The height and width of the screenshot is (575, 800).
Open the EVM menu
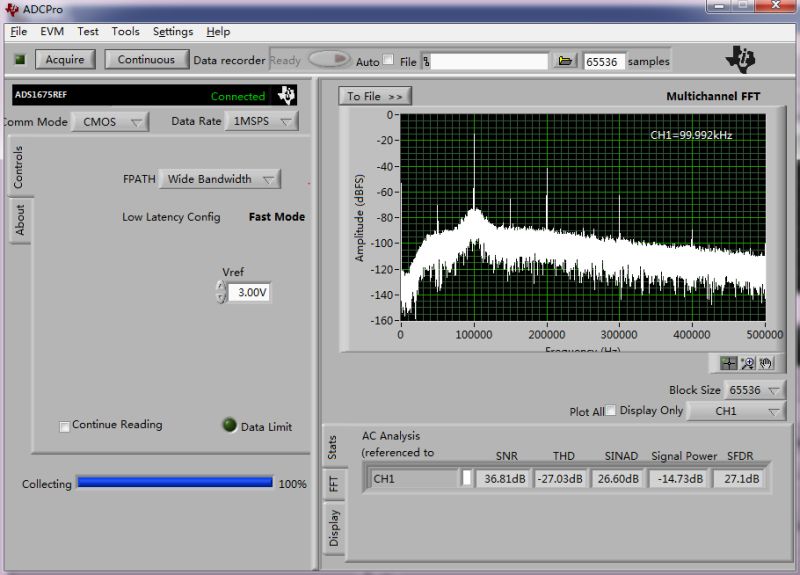(52, 32)
